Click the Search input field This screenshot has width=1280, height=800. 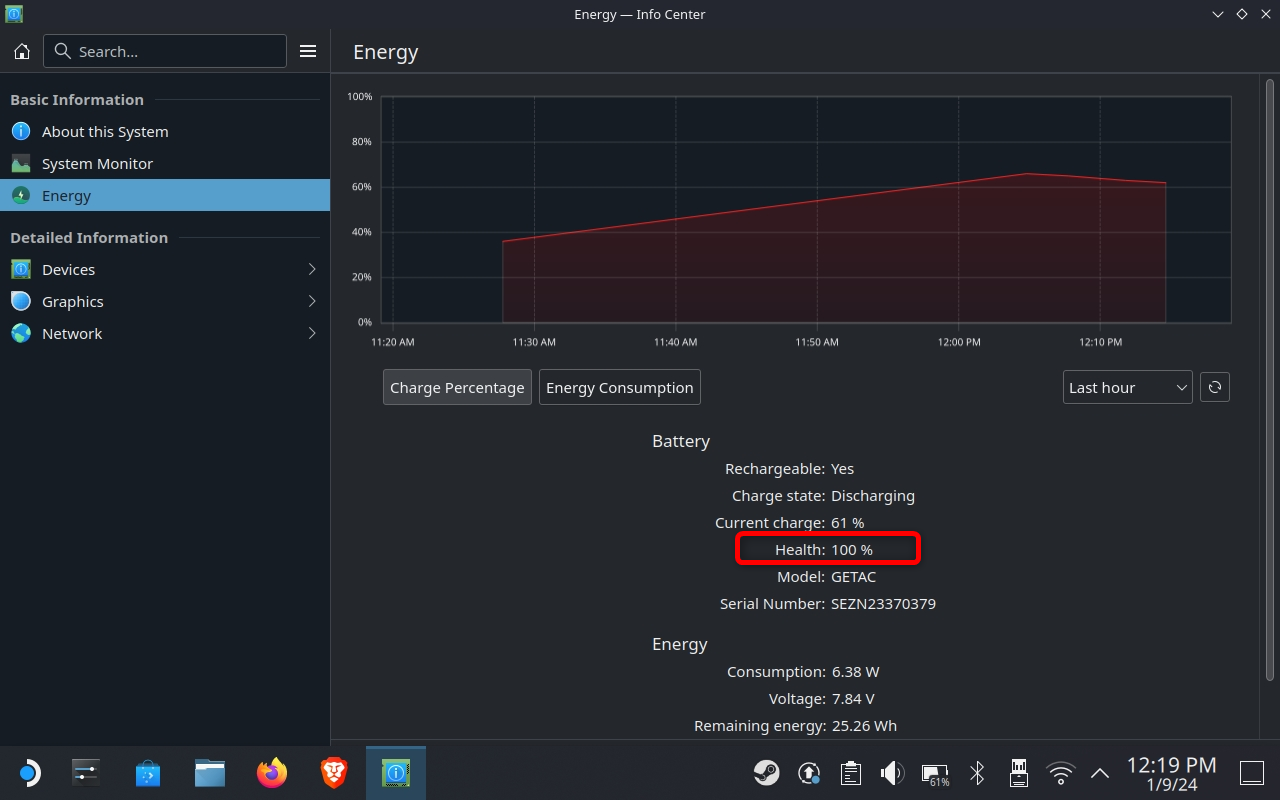(165, 51)
